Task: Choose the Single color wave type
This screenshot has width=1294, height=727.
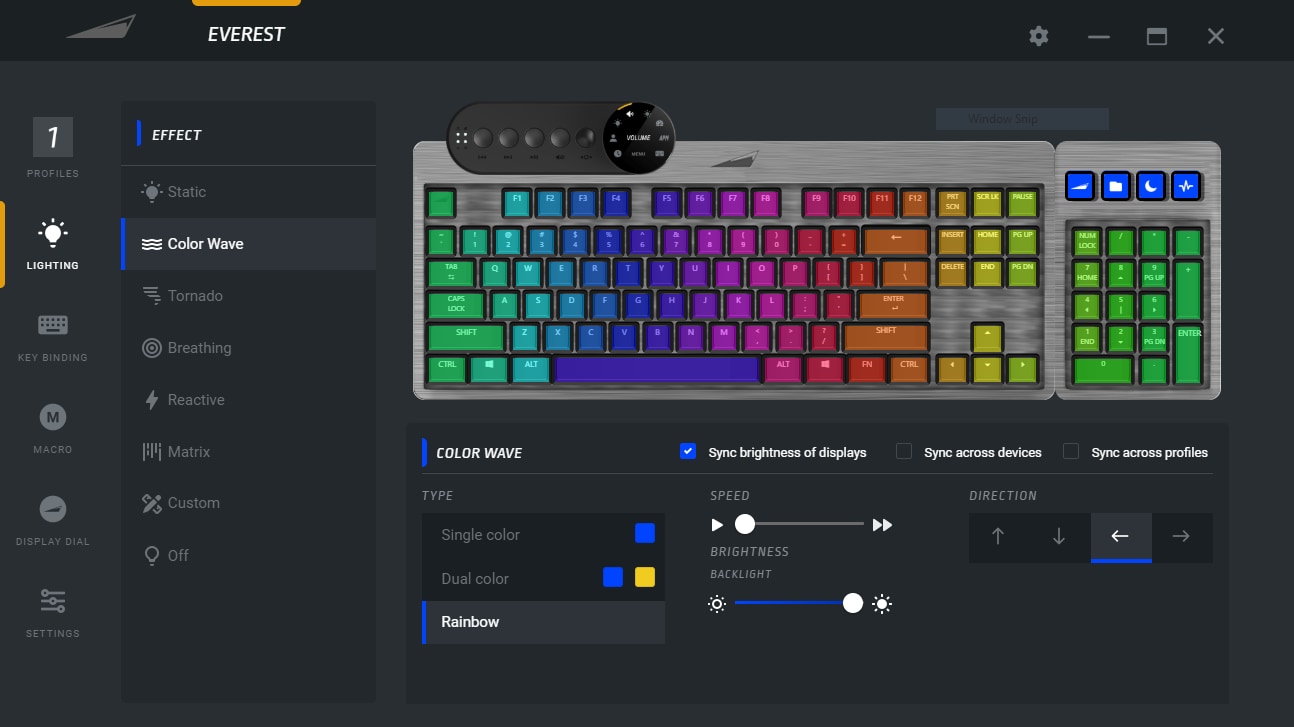Action: (x=543, y=534)
